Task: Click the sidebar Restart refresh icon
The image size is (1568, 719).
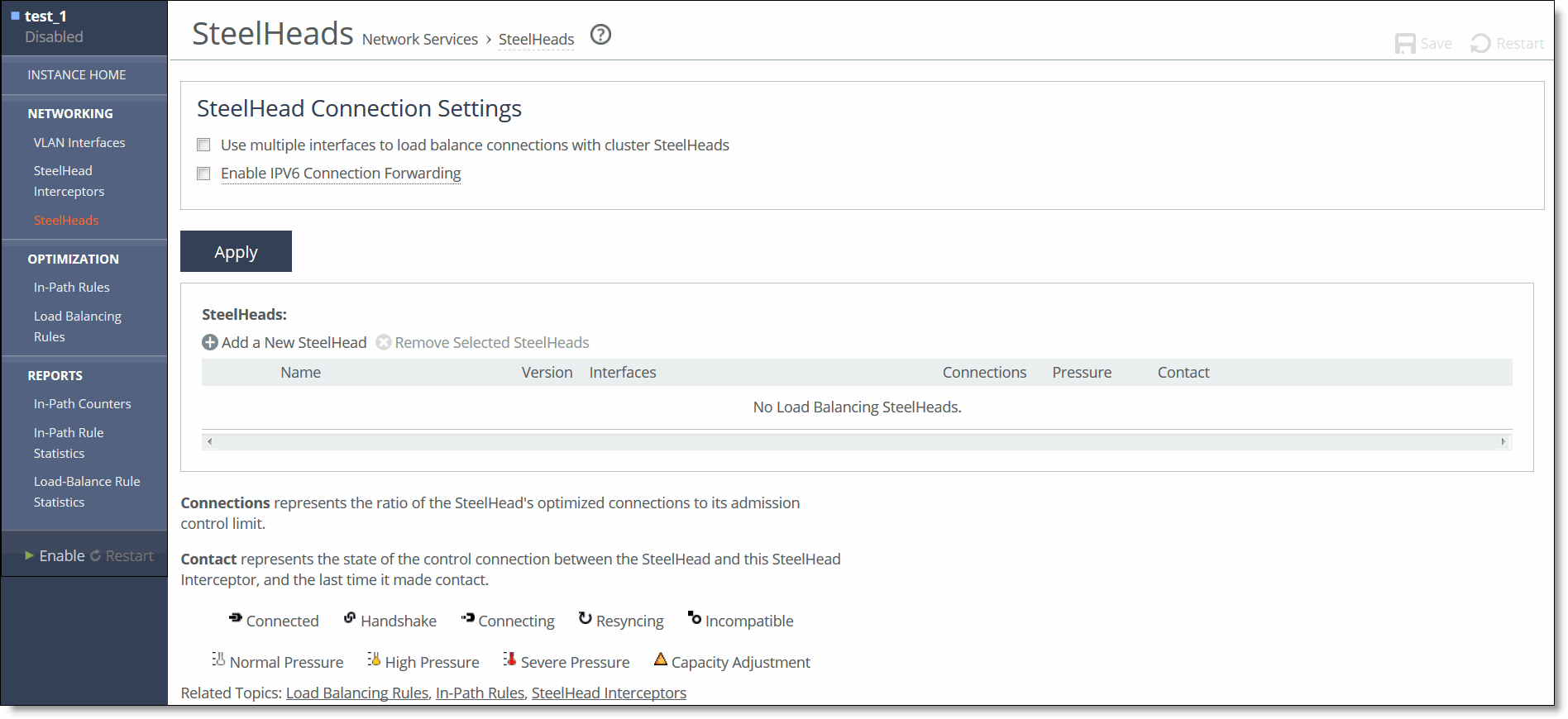Action: coord(95,555)
